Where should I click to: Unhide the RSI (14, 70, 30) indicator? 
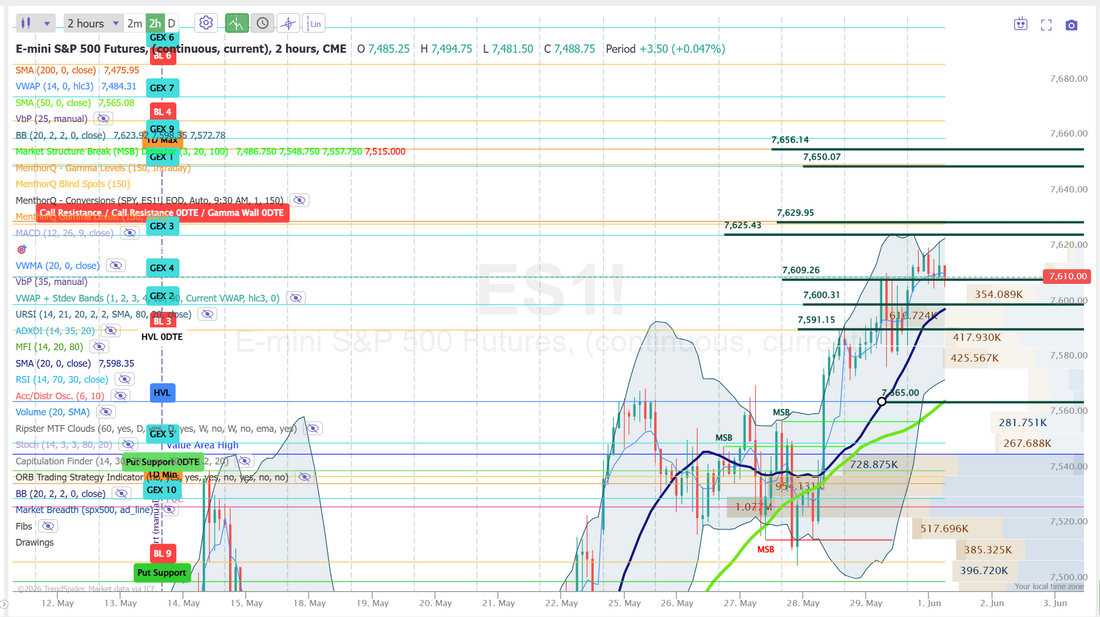point(124,379)
